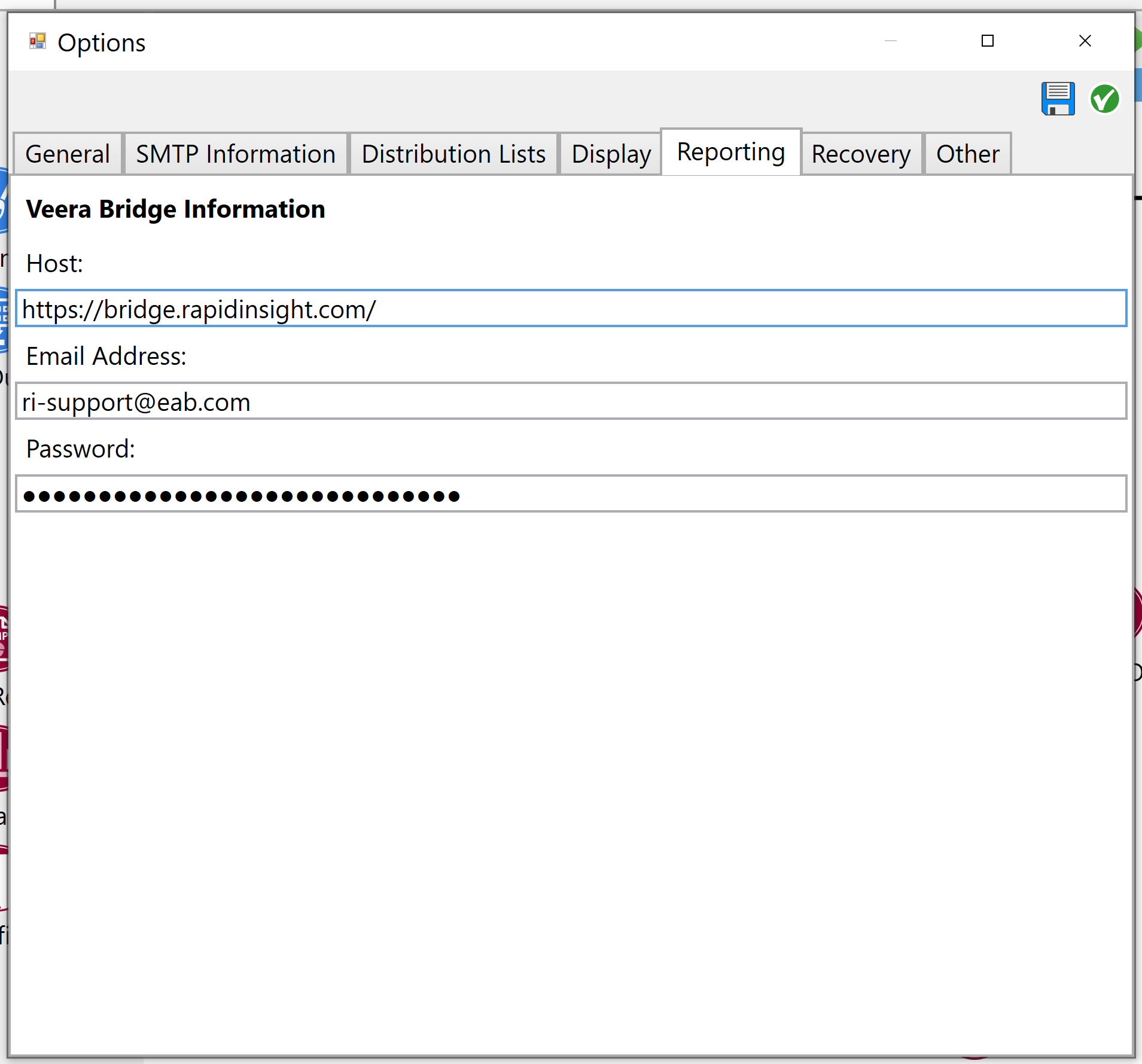
Task: Click the bridge.rapidinsight.com URL text
Action: click(199, 309)
